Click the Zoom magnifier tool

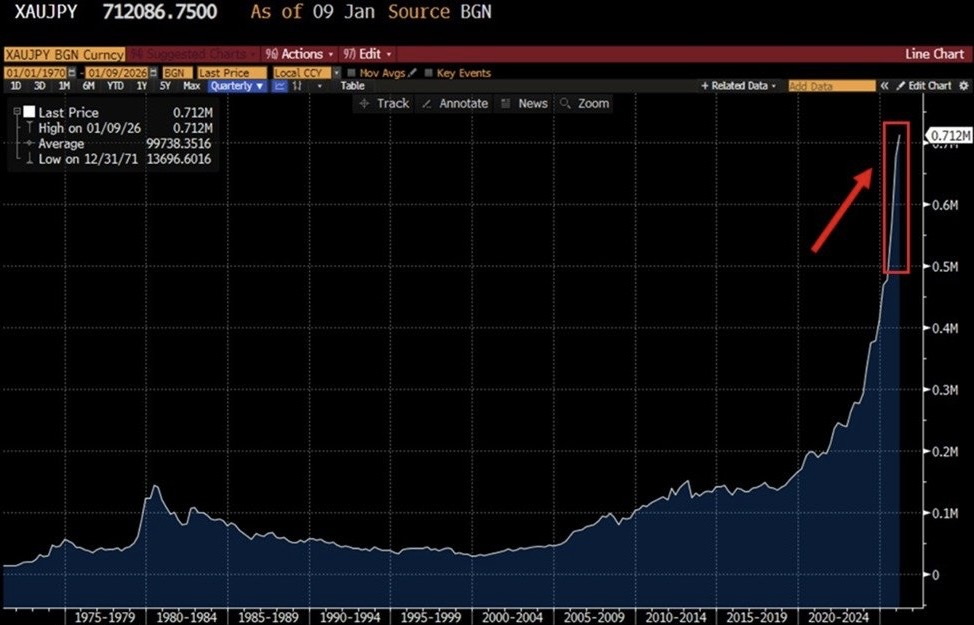(x=585, y=103)
